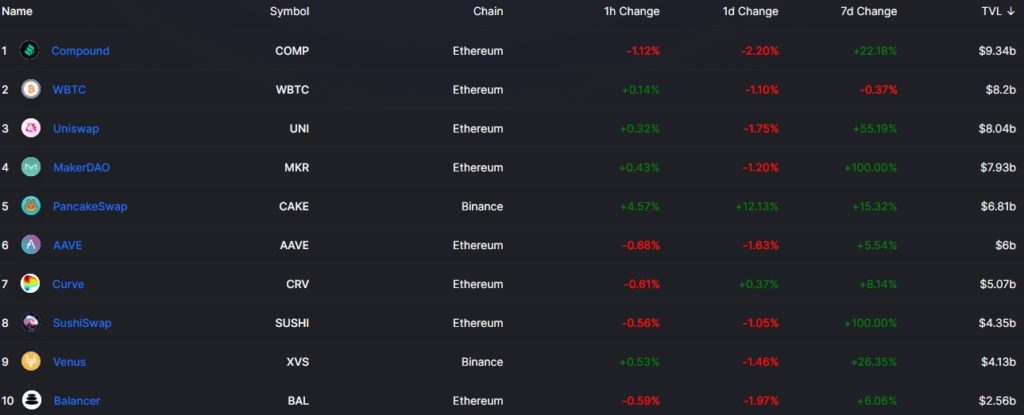This screenshot has height=415, width=1024.
Task: Sort by 1d Change column header
Action: tap(750, 11)
